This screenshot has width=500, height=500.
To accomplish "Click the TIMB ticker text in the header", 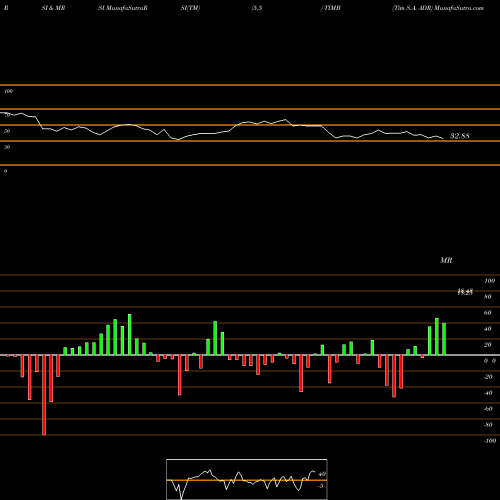I will 332,8.
